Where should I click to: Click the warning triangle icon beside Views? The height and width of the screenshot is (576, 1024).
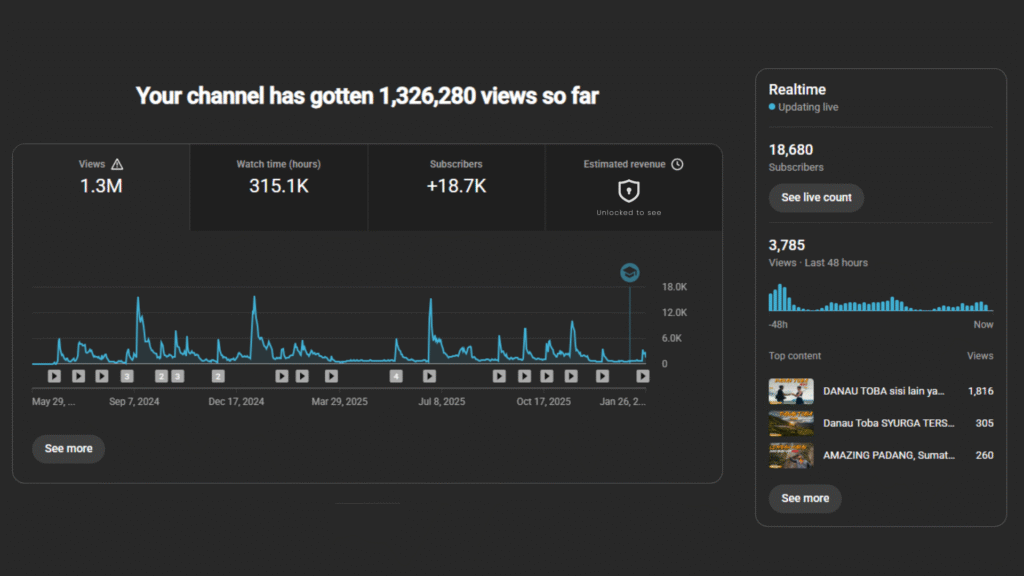coord(117,164)
